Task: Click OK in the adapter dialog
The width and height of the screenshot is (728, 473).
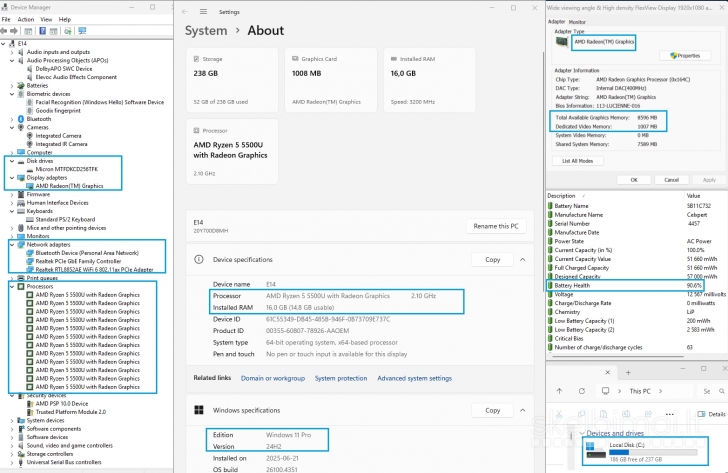Action: (634, 180)
